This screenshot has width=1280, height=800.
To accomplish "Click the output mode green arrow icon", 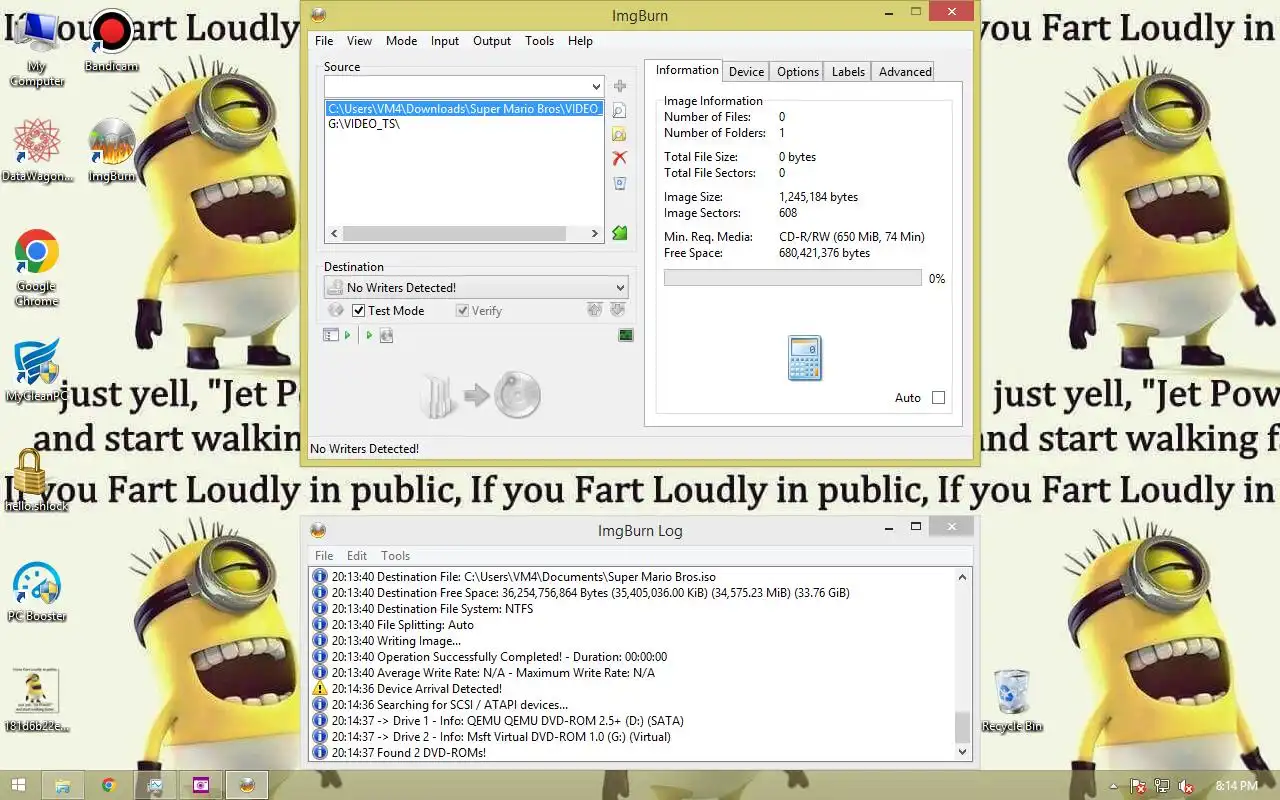I will click(369, 335).
